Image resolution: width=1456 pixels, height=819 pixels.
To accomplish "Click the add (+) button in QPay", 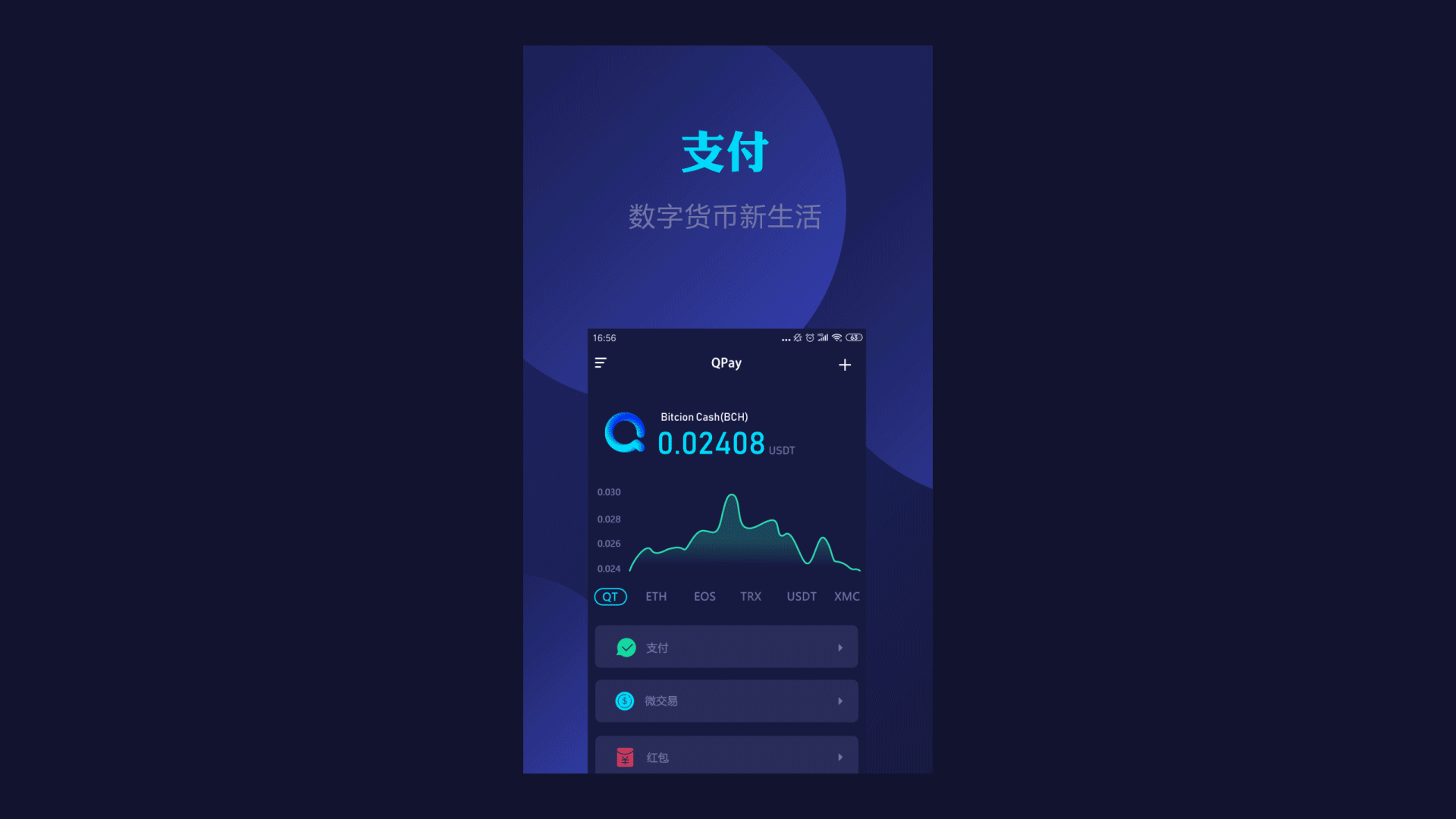I will coord(845,365).
